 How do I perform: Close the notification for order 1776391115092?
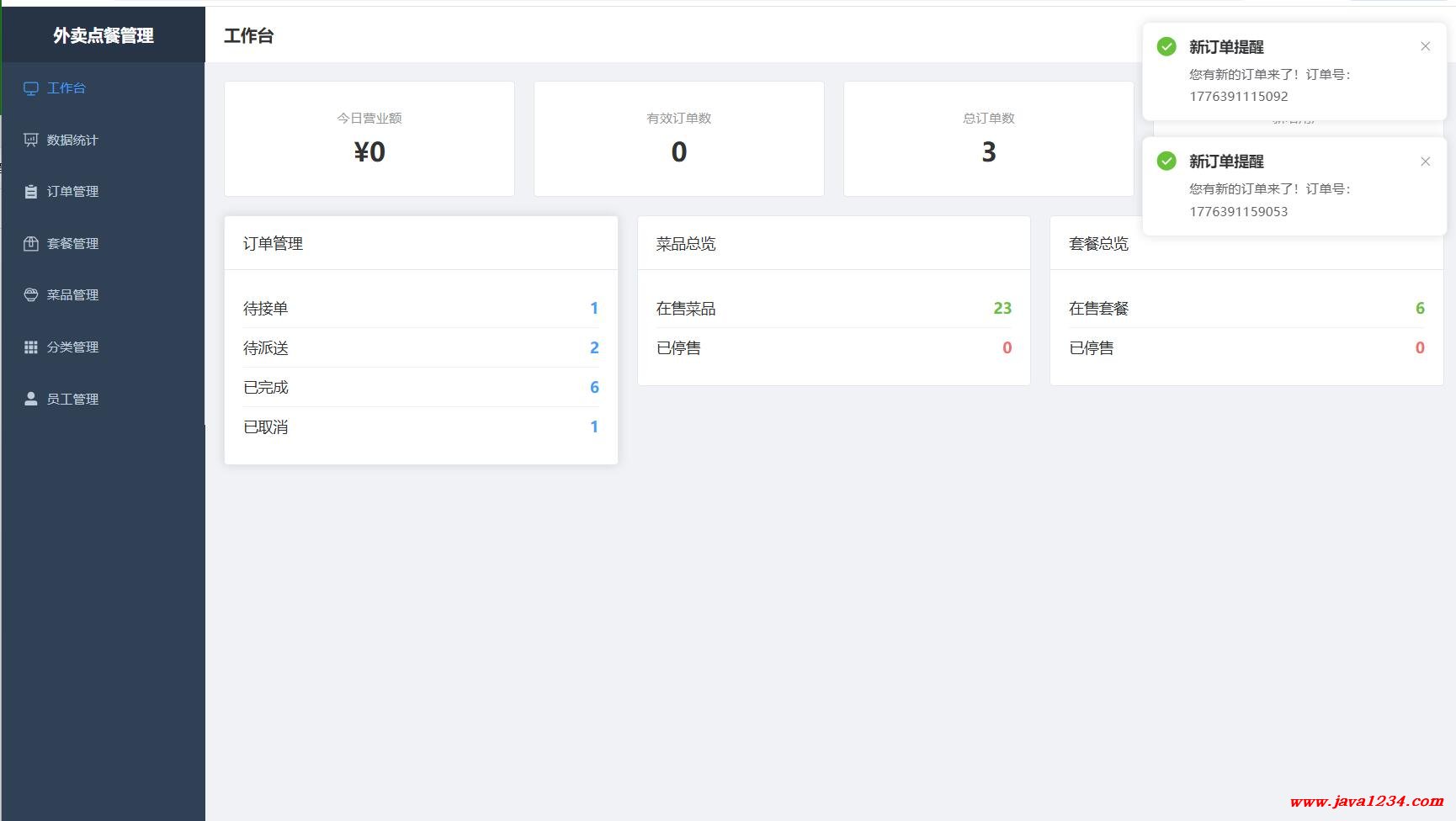(1425, 47)
